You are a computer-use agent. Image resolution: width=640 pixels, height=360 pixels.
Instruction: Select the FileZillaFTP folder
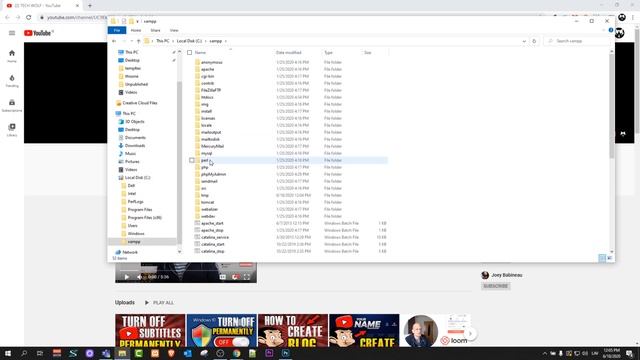(x=211, y=90)
